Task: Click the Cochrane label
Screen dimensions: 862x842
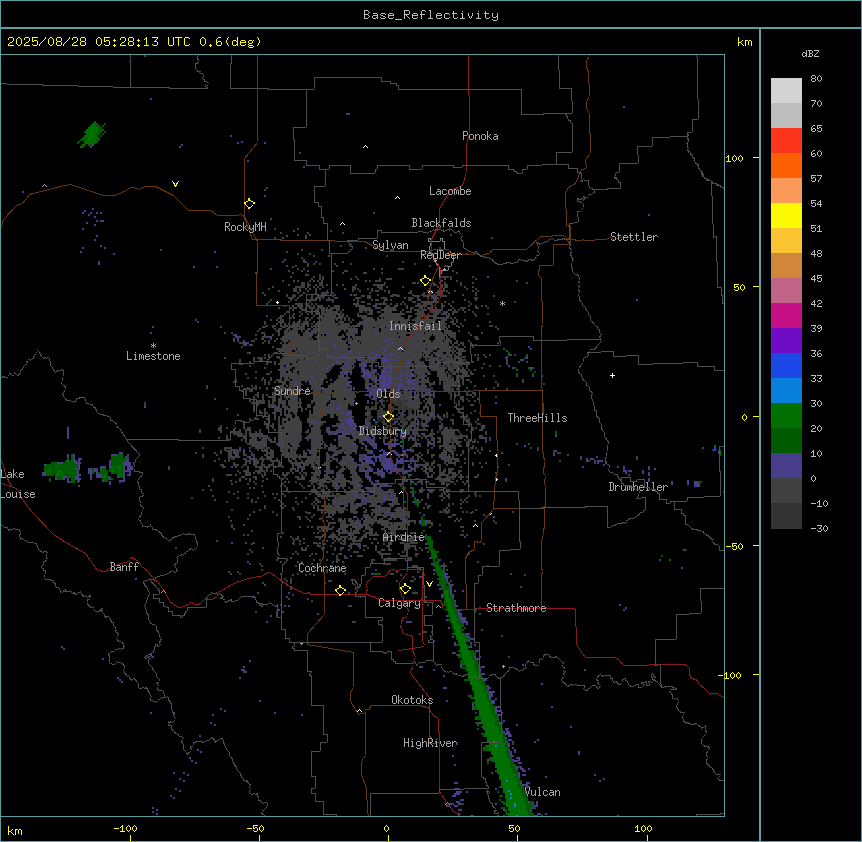Action: [322, 568]
